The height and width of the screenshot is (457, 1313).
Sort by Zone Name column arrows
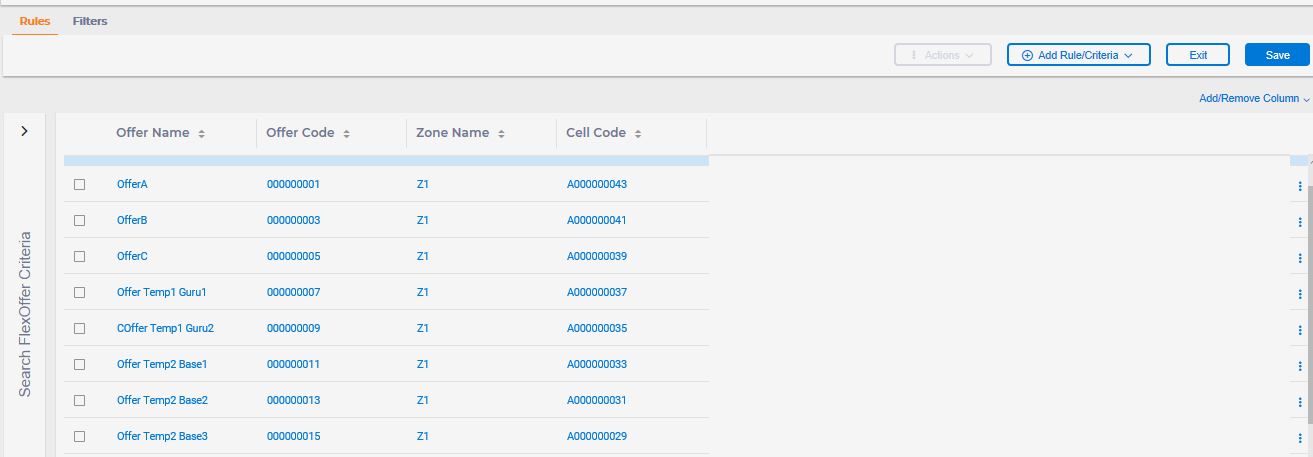tap(501, 133)
